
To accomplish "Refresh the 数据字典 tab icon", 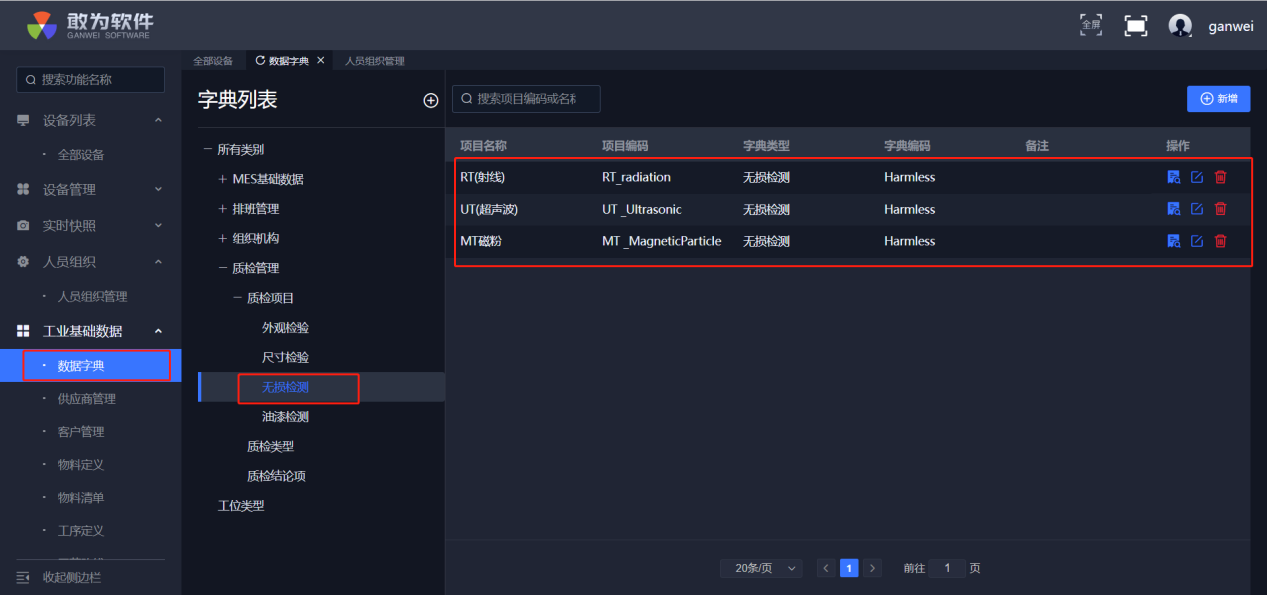I will point(261,61).
